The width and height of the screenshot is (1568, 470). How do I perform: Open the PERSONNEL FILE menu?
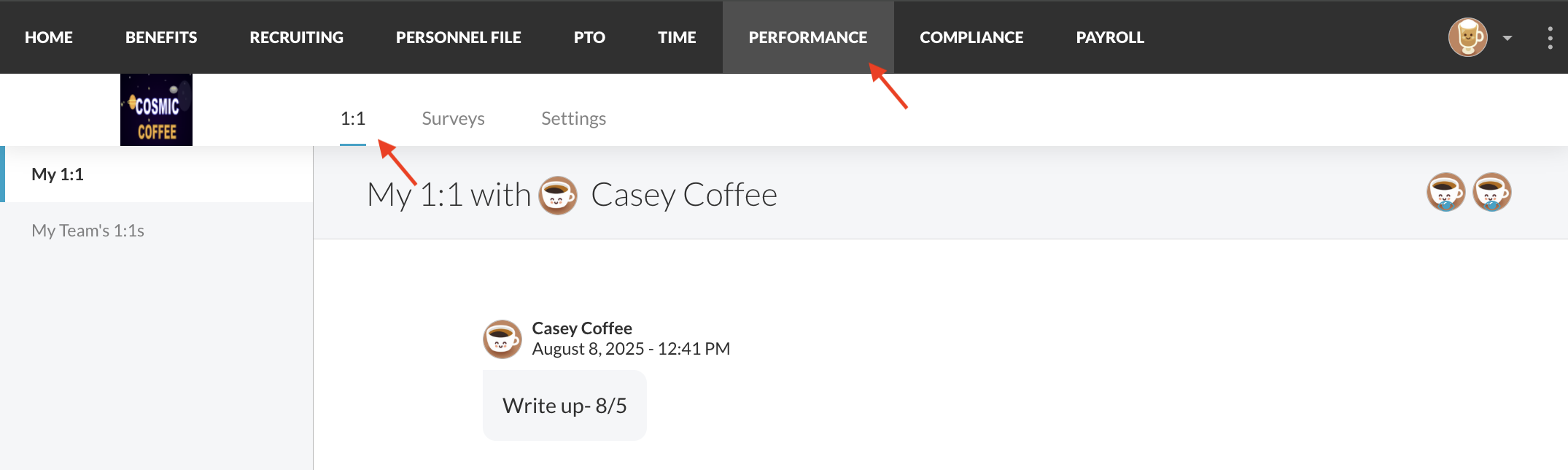(x=458, y=37)
